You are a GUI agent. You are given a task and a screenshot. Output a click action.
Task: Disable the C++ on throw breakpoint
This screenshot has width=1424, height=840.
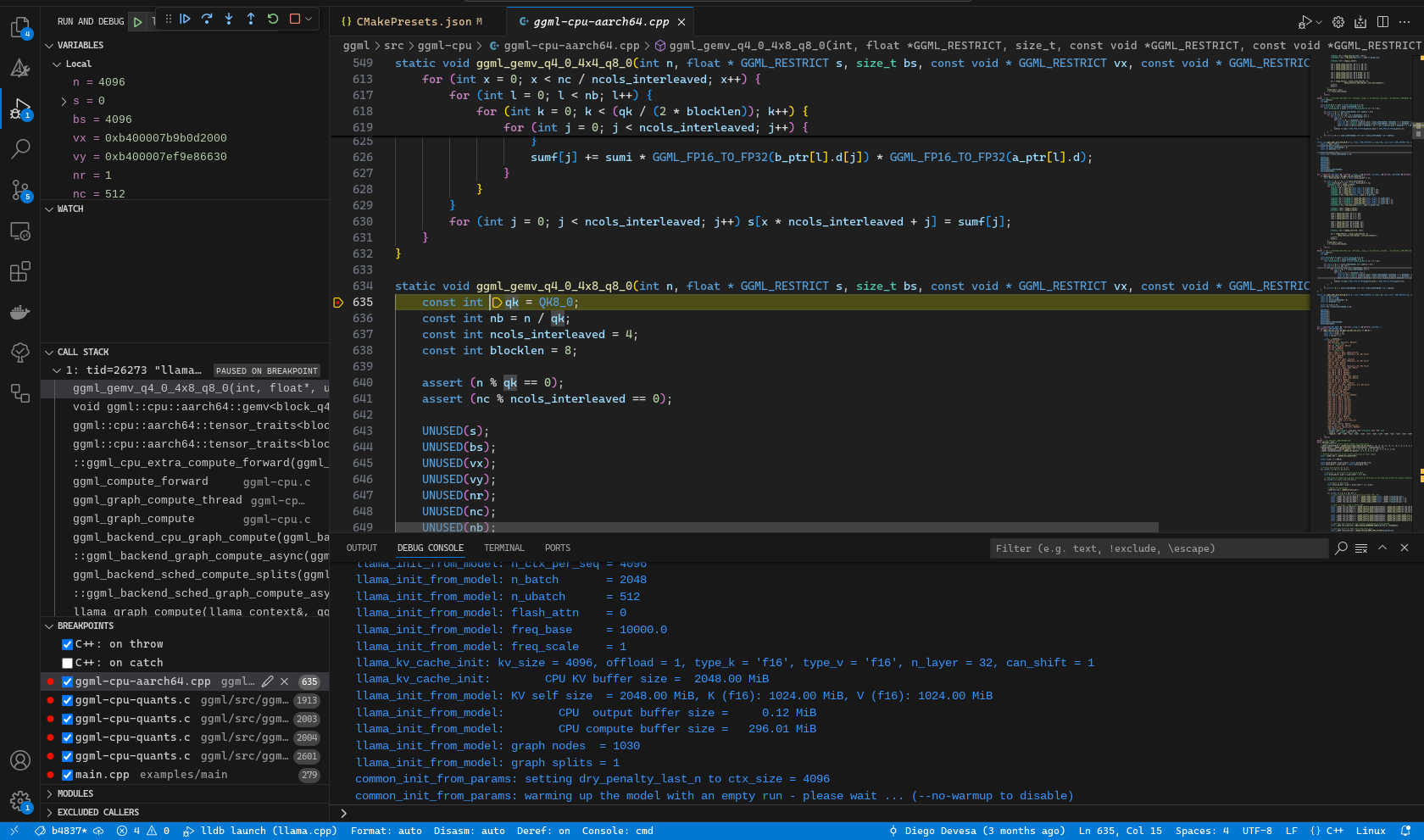[x=68, y=644]
